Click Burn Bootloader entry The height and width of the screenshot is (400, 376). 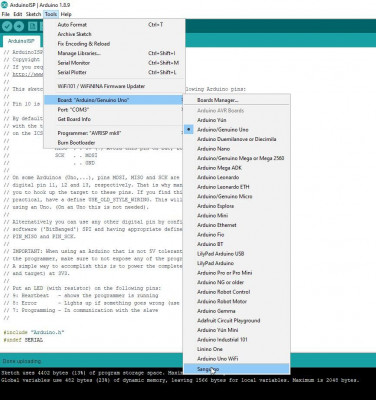pos(114,143)
